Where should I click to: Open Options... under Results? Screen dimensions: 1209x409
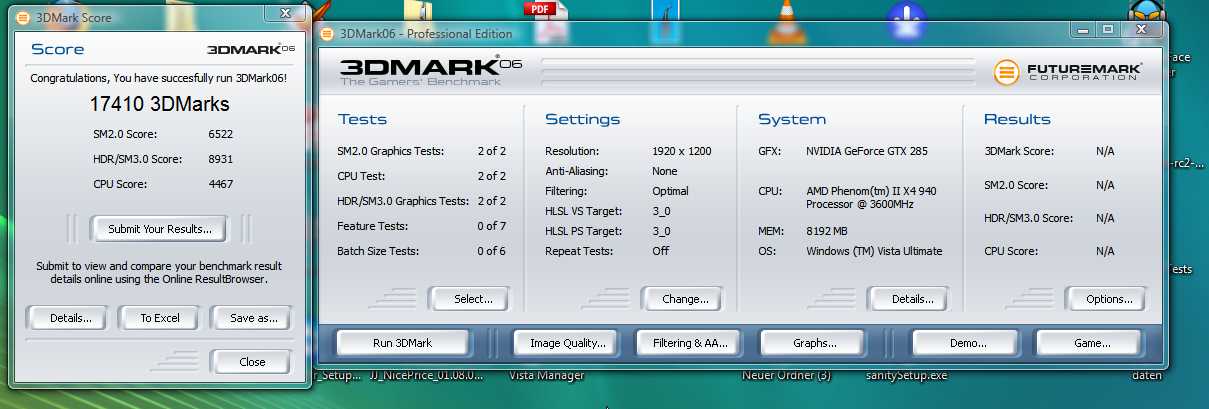[1104, 298]
